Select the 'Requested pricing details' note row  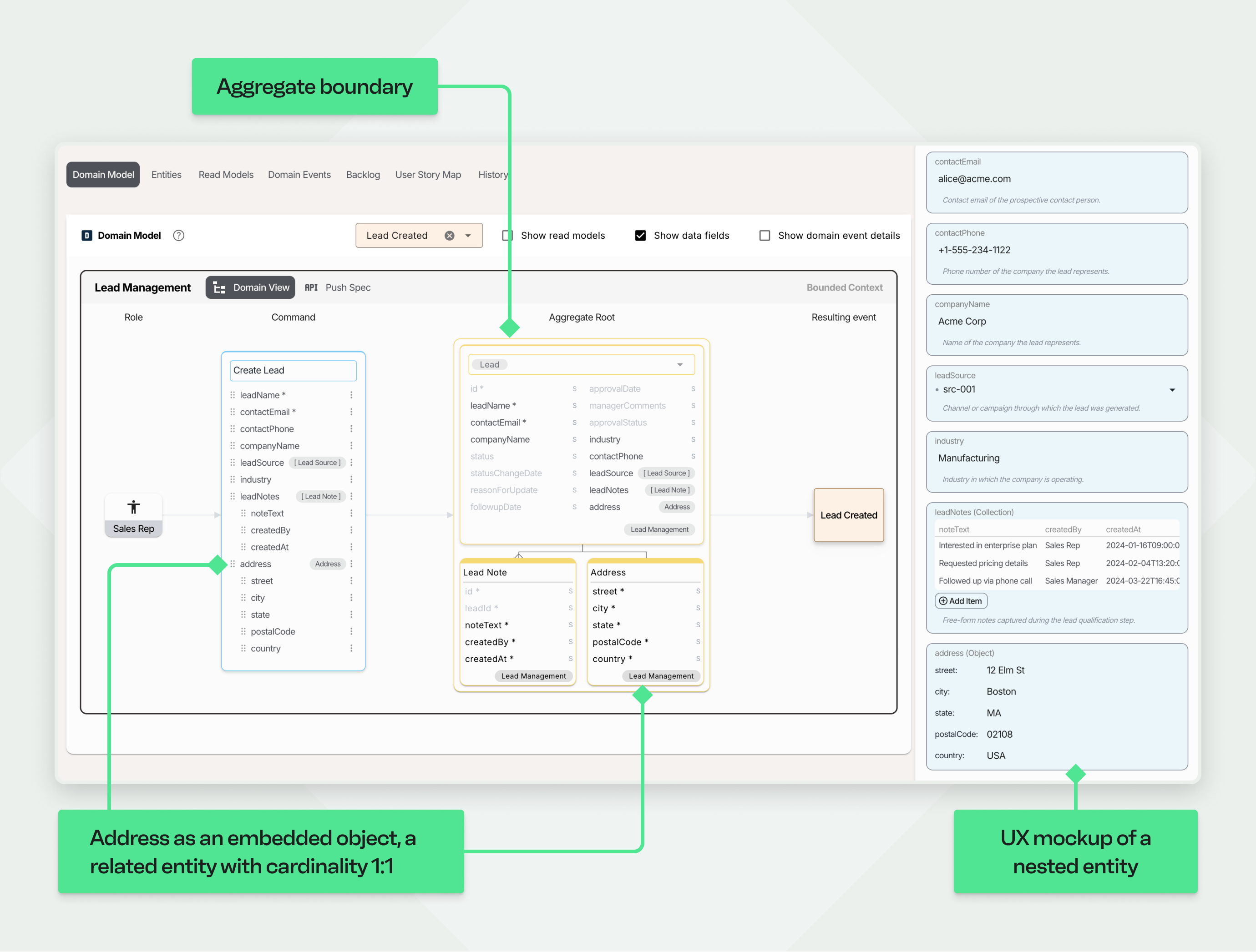[x=1057, y=564]
